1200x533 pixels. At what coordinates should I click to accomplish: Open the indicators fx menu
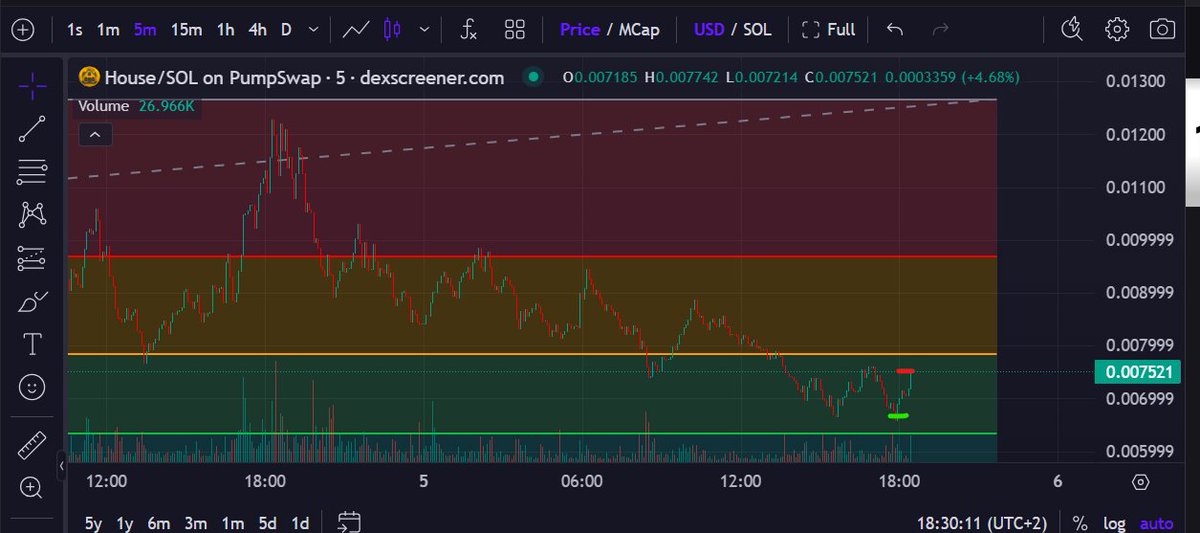(468, 29)
